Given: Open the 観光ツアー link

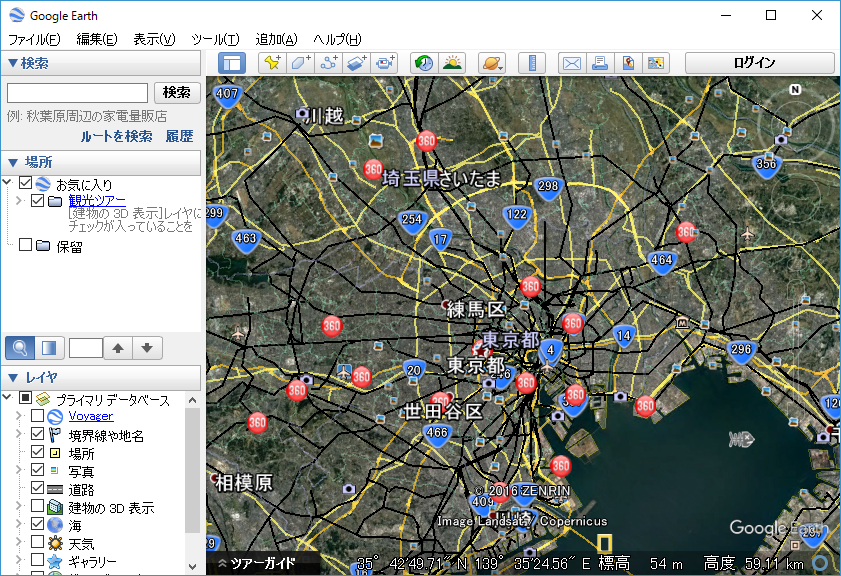Looking at the screenshot, I should (97, 201).
